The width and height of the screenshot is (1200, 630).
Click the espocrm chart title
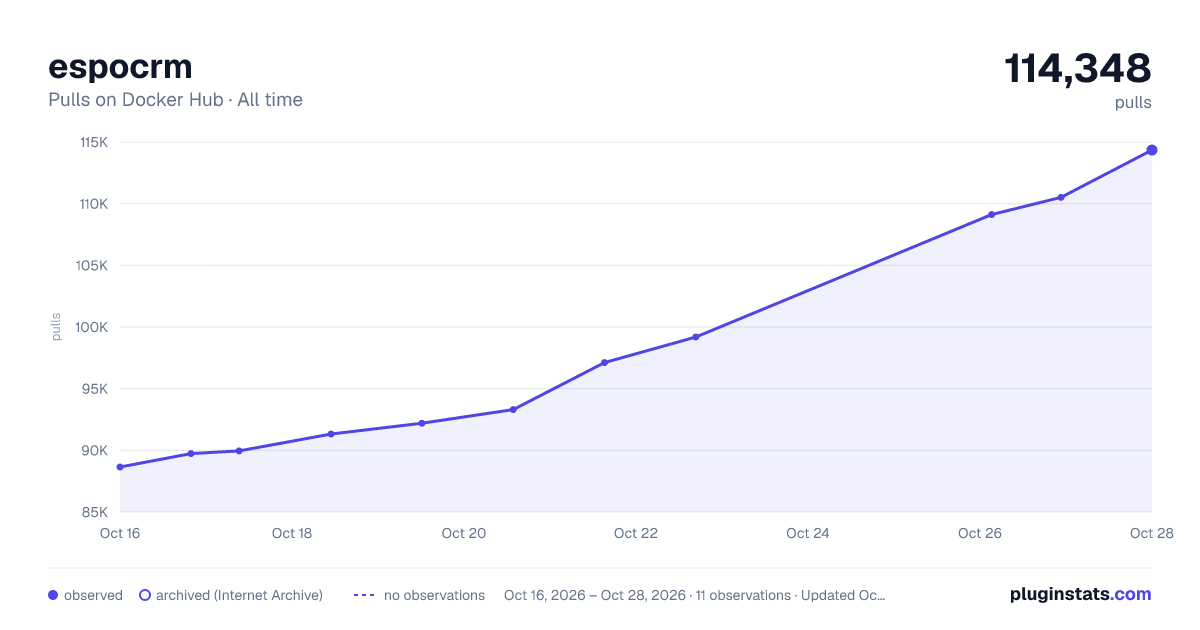pyautogui.click(x=120, y=67)
